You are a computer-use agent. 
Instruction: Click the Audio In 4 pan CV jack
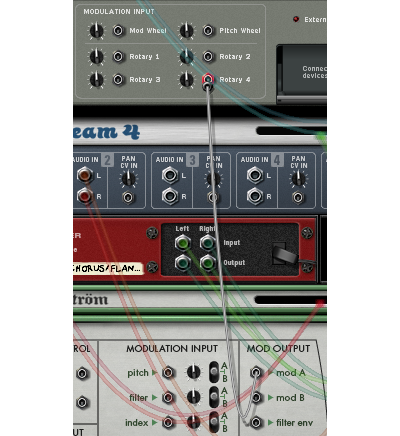point(298,198)
